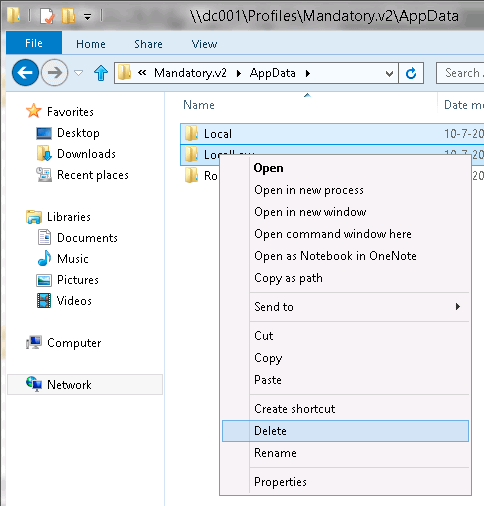Go up one folder level arrow

pos(101,73)
